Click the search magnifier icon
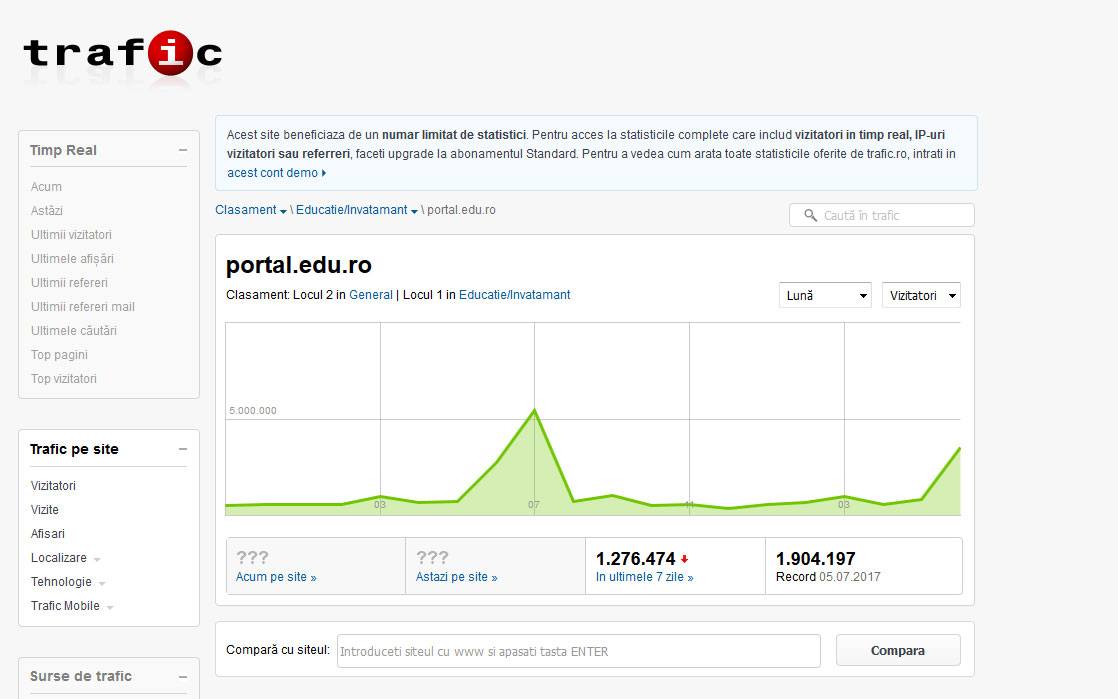 pos(810,215)
